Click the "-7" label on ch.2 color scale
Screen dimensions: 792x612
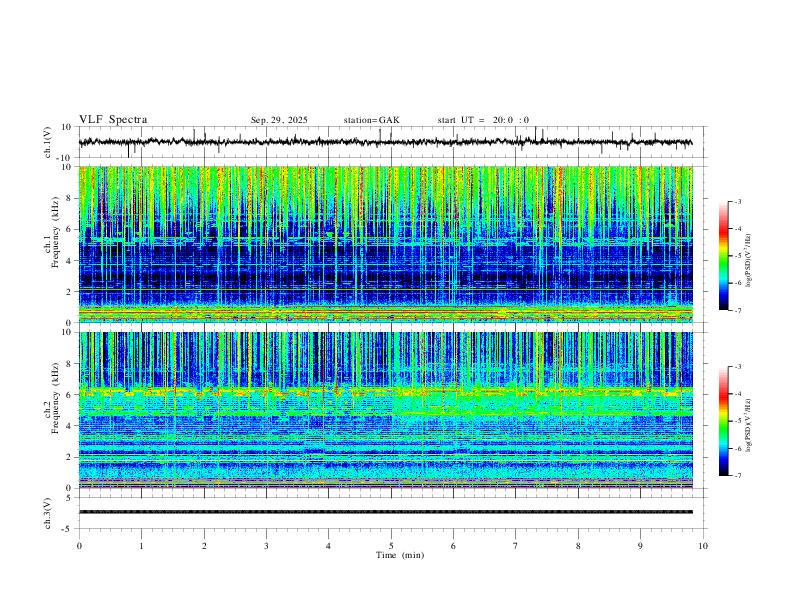click(738, 476)
